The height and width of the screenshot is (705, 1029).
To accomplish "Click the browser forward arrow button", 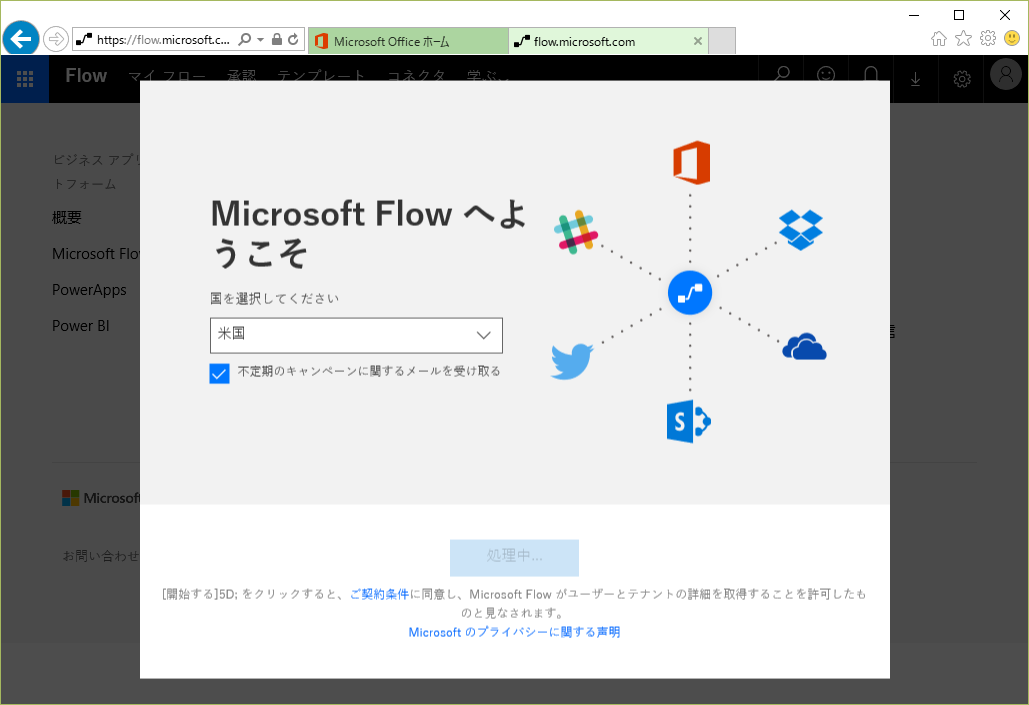I will [56, 39].
